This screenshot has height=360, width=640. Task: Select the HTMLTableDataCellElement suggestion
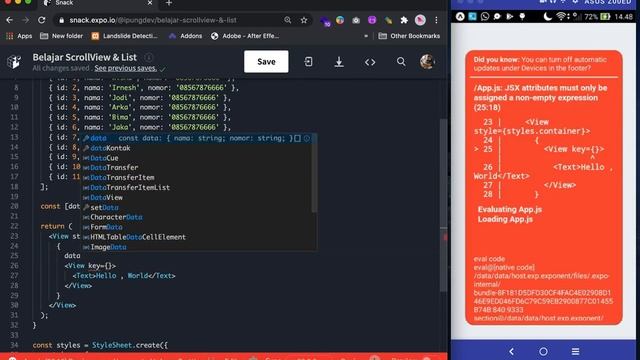[198, 237]
